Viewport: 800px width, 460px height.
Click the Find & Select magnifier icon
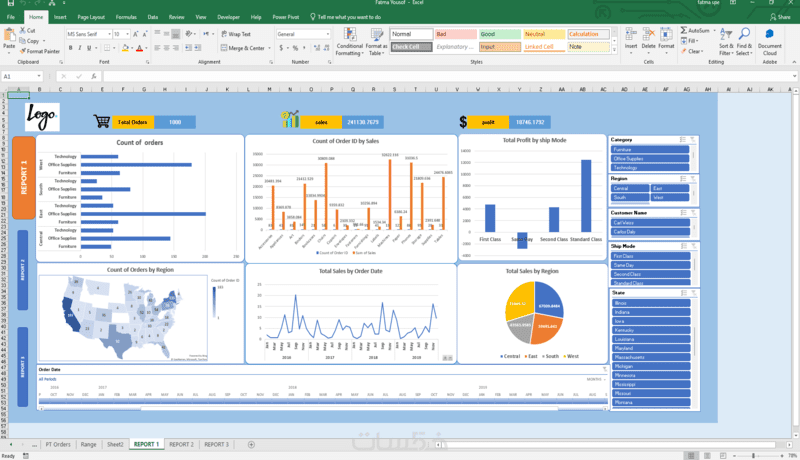(744, 34)
